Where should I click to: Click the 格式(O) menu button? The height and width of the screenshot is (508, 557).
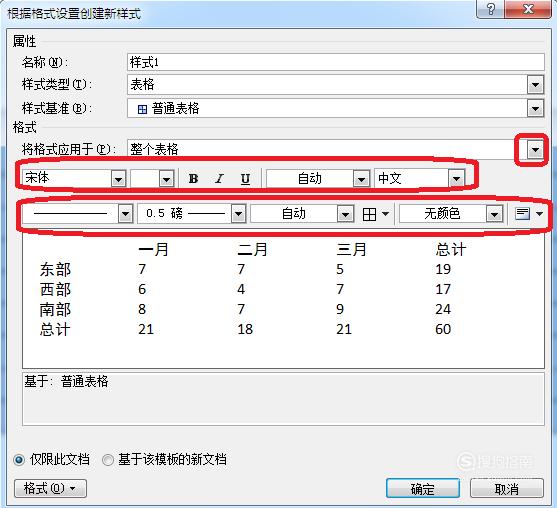coord(50,489)
